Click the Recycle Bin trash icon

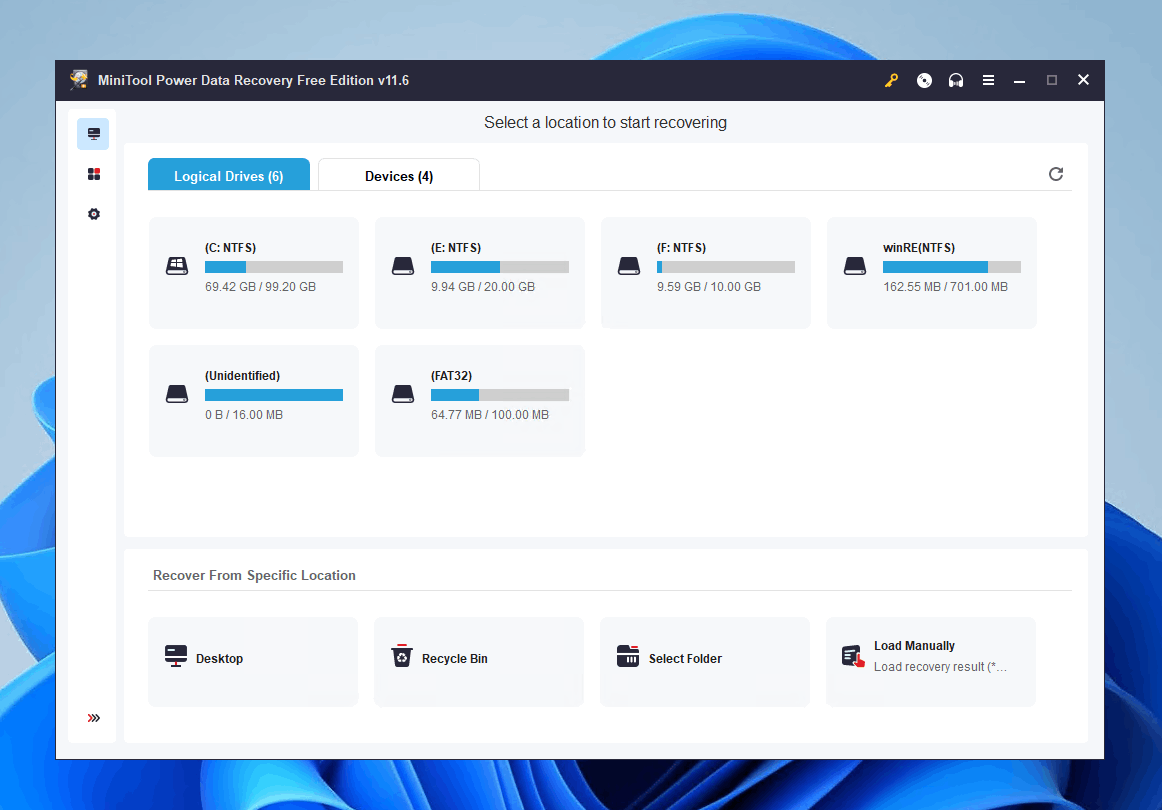click(x=402, y=656)
